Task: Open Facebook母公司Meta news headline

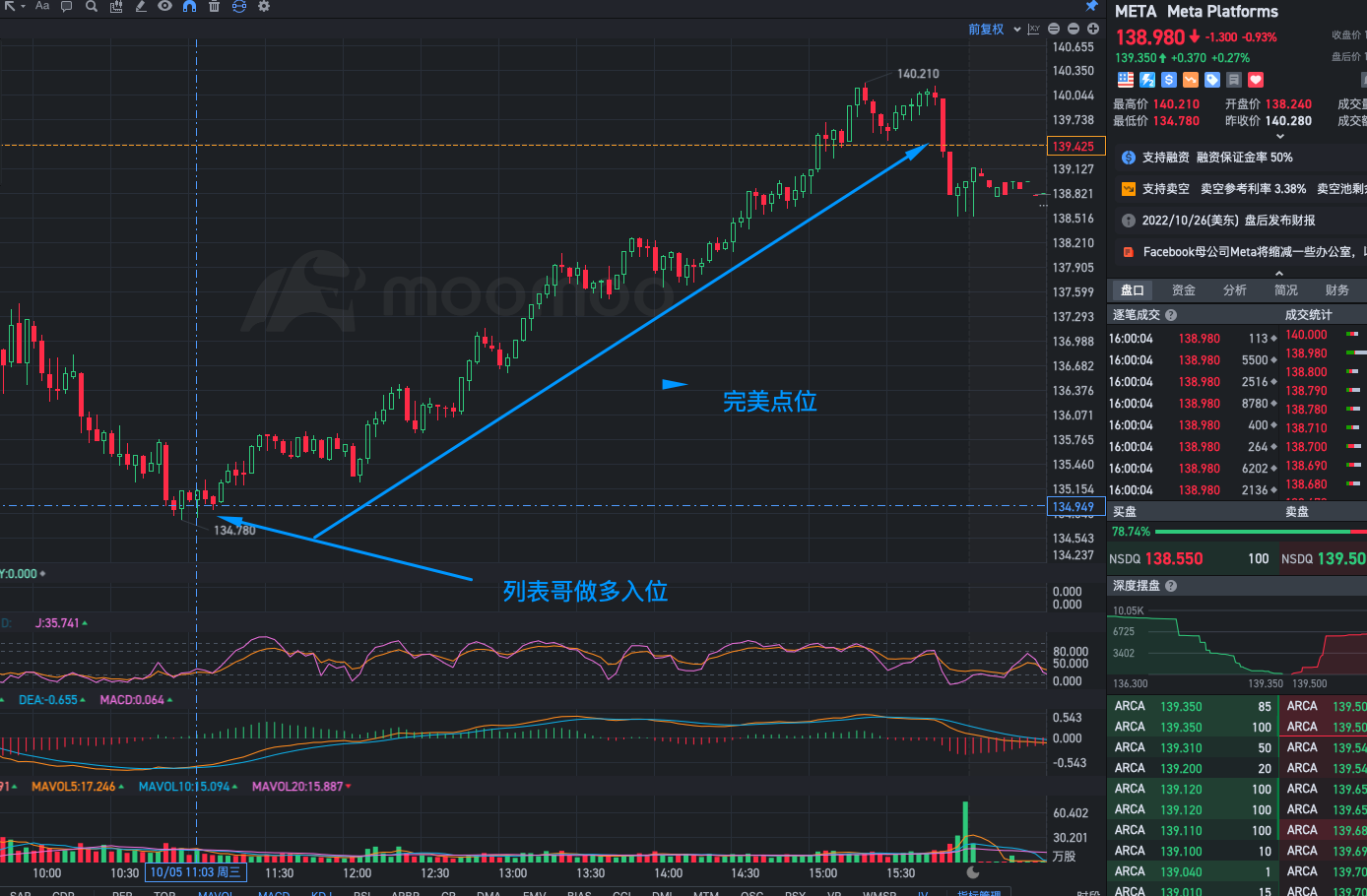Action: 1237,252
